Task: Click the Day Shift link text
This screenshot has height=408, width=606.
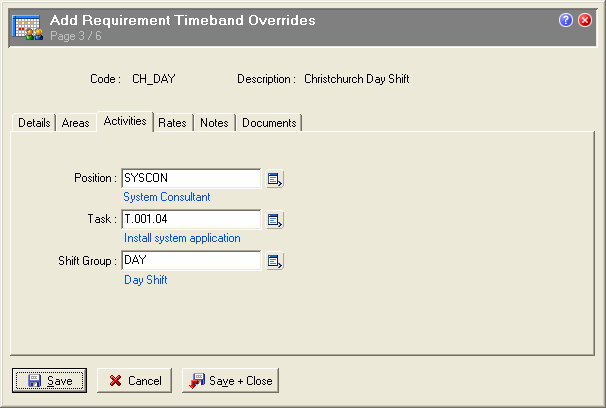Action: click(x=146, y=280)
